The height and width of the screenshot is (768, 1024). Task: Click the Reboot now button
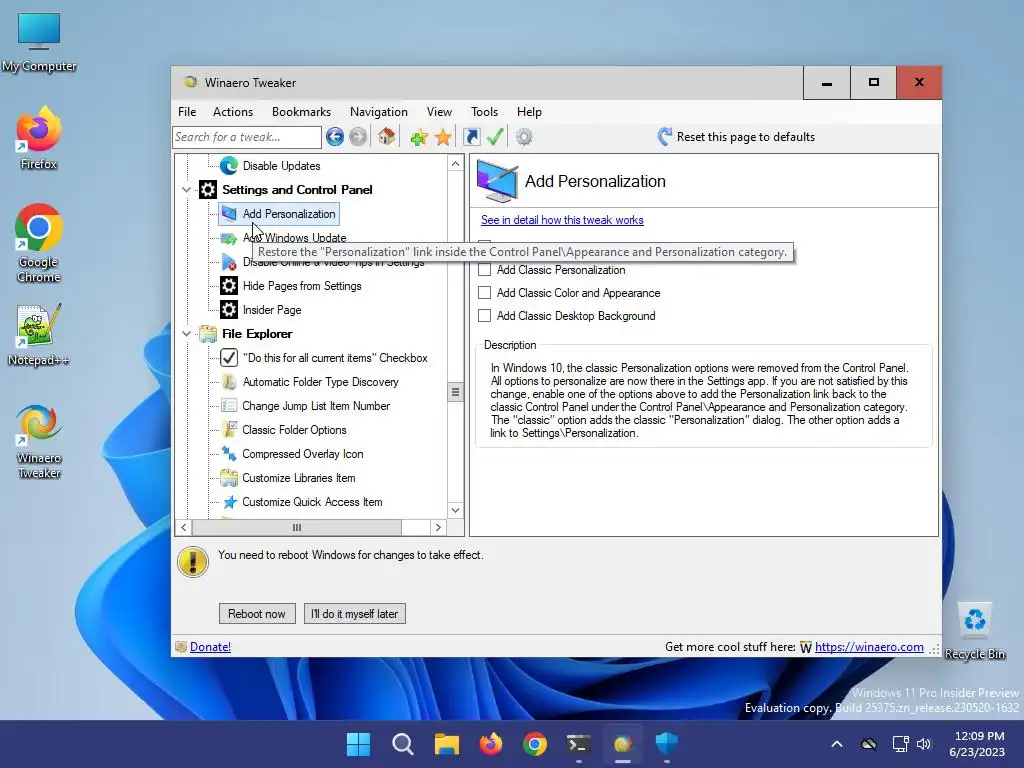click(257, 614)
